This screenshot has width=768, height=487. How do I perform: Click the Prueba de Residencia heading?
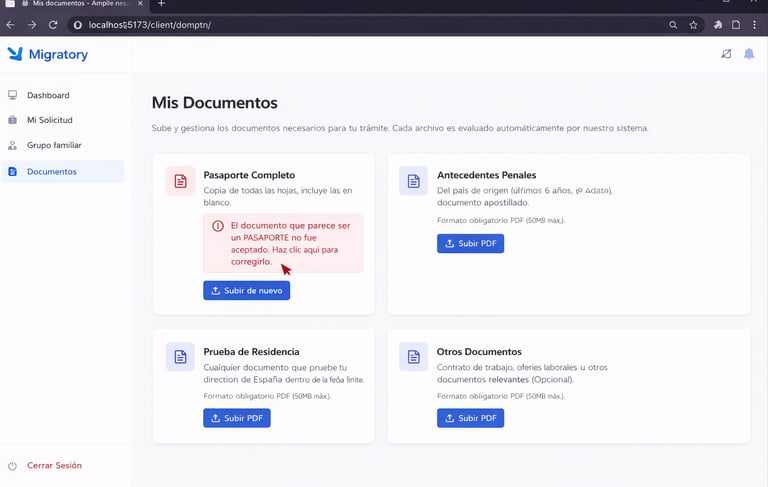tap(251, 352)
